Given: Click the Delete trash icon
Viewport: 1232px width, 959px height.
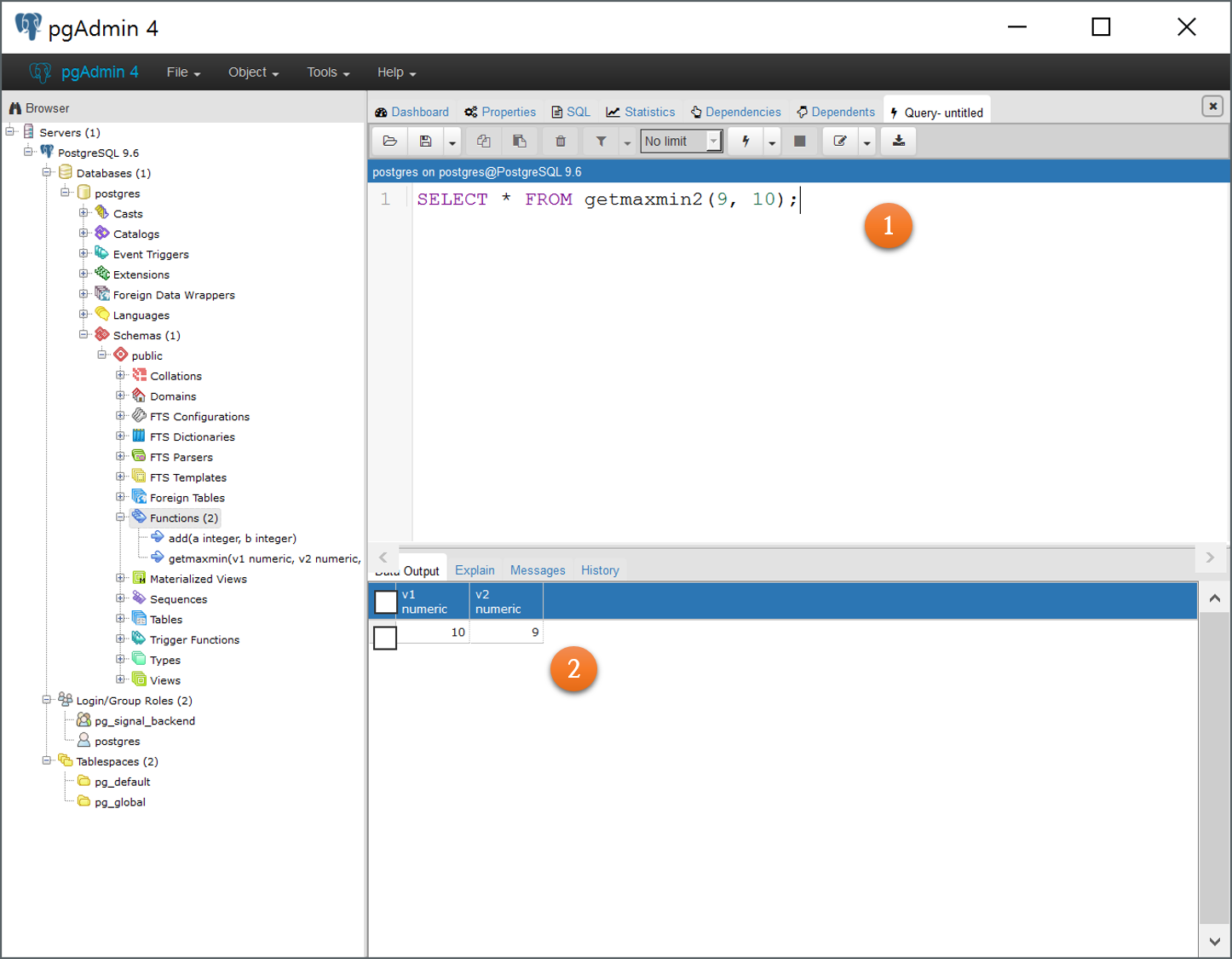Looking at the screenshot, I should [x=561, y=142].
